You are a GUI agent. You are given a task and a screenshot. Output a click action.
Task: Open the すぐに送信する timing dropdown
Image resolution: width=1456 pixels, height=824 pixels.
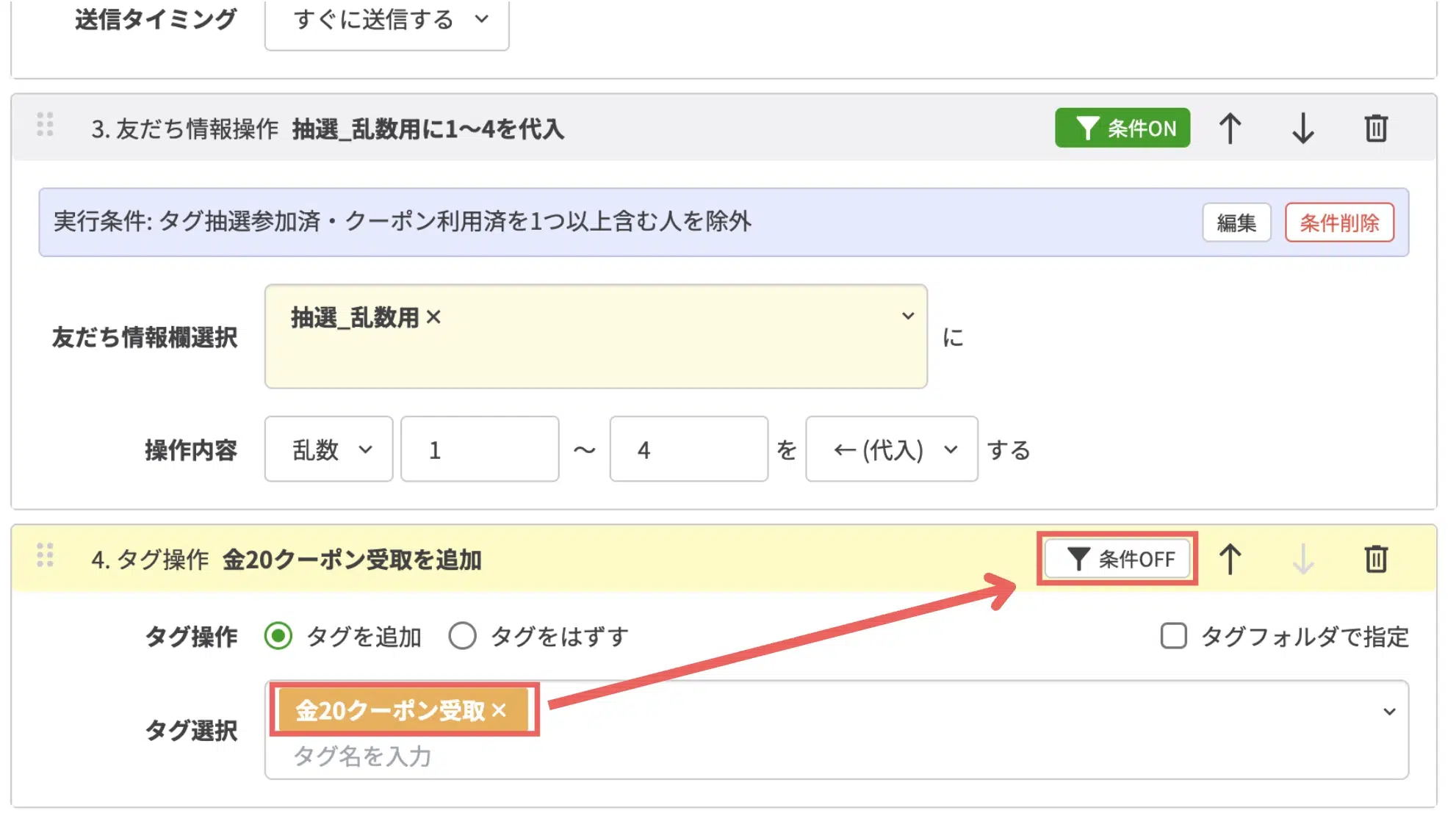(386, 21)
